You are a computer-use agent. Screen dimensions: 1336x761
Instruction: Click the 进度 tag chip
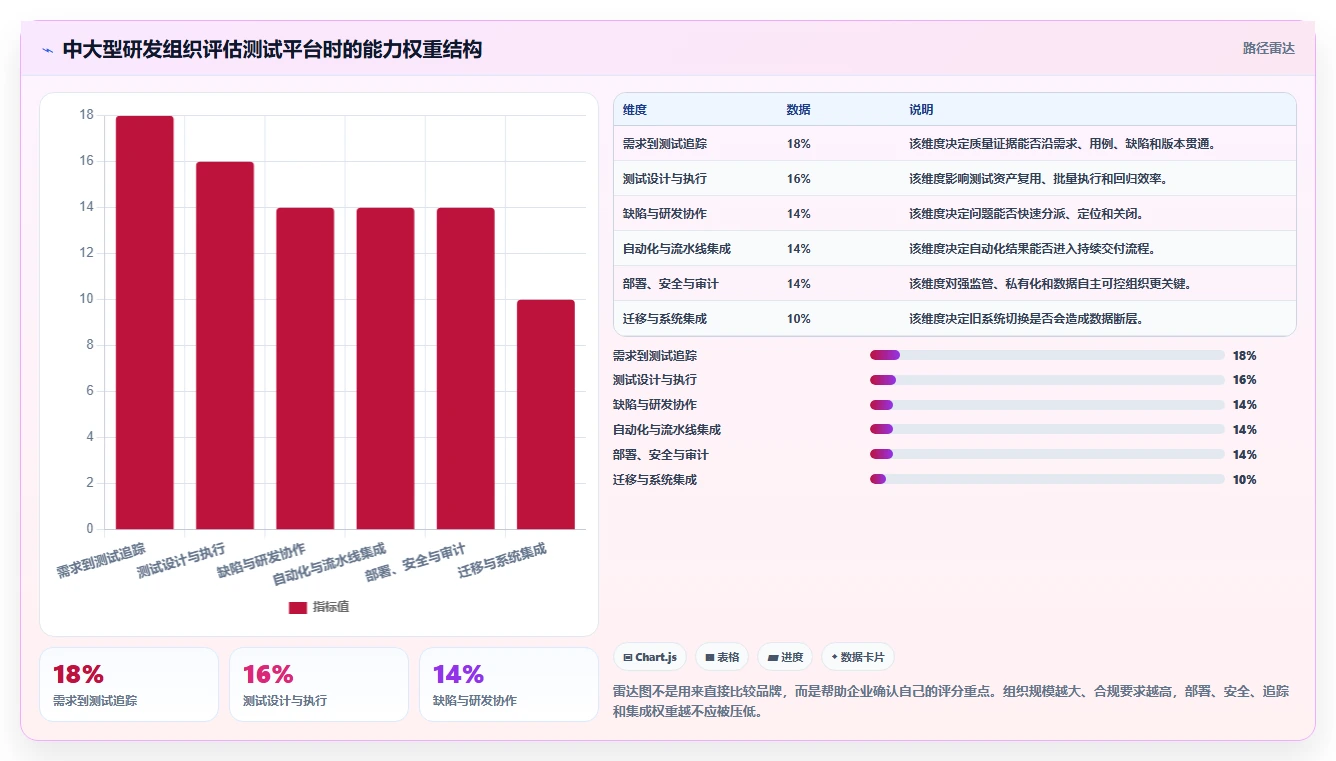coord(785,657)
